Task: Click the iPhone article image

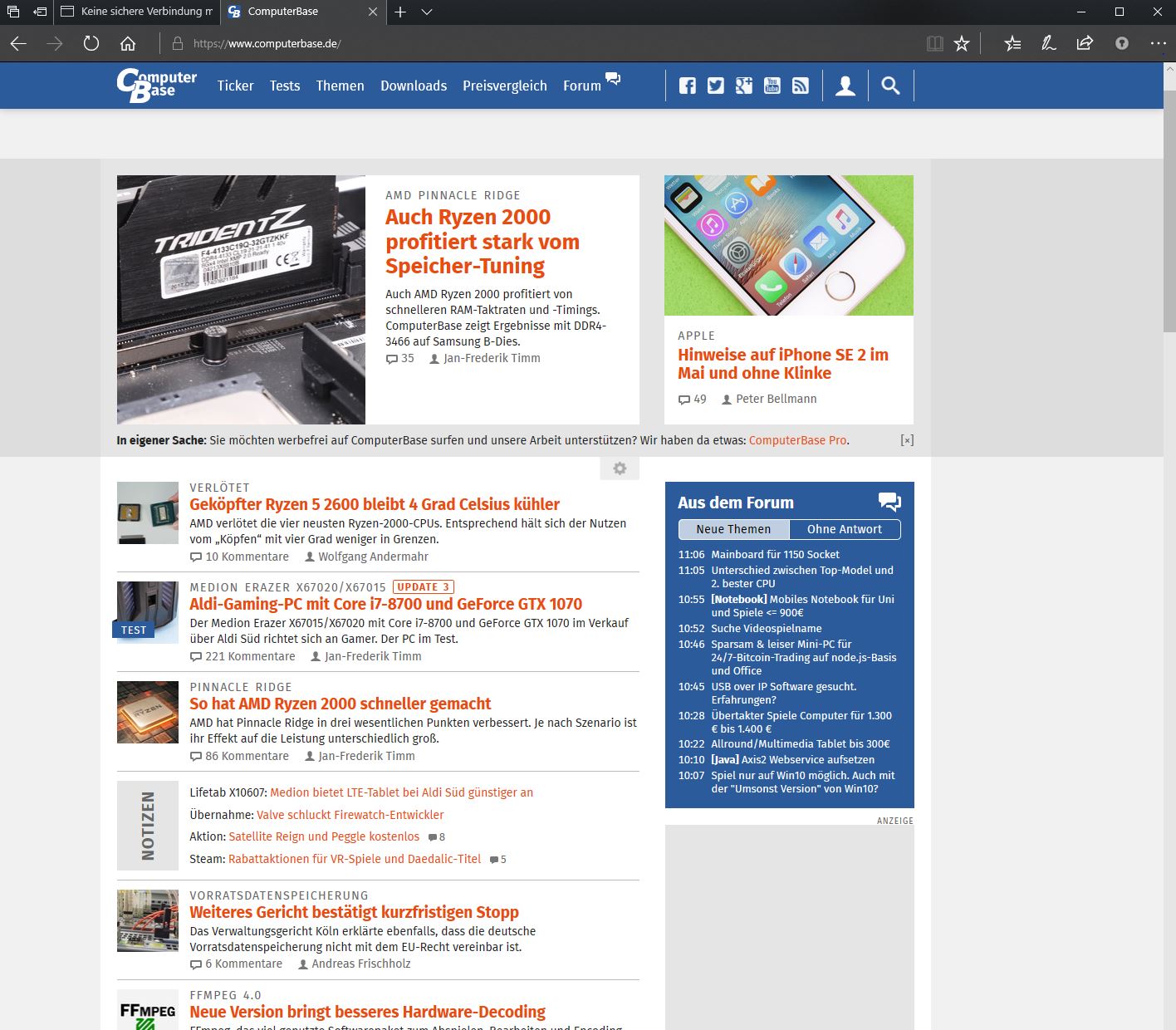Action: (x=789, y=245)
